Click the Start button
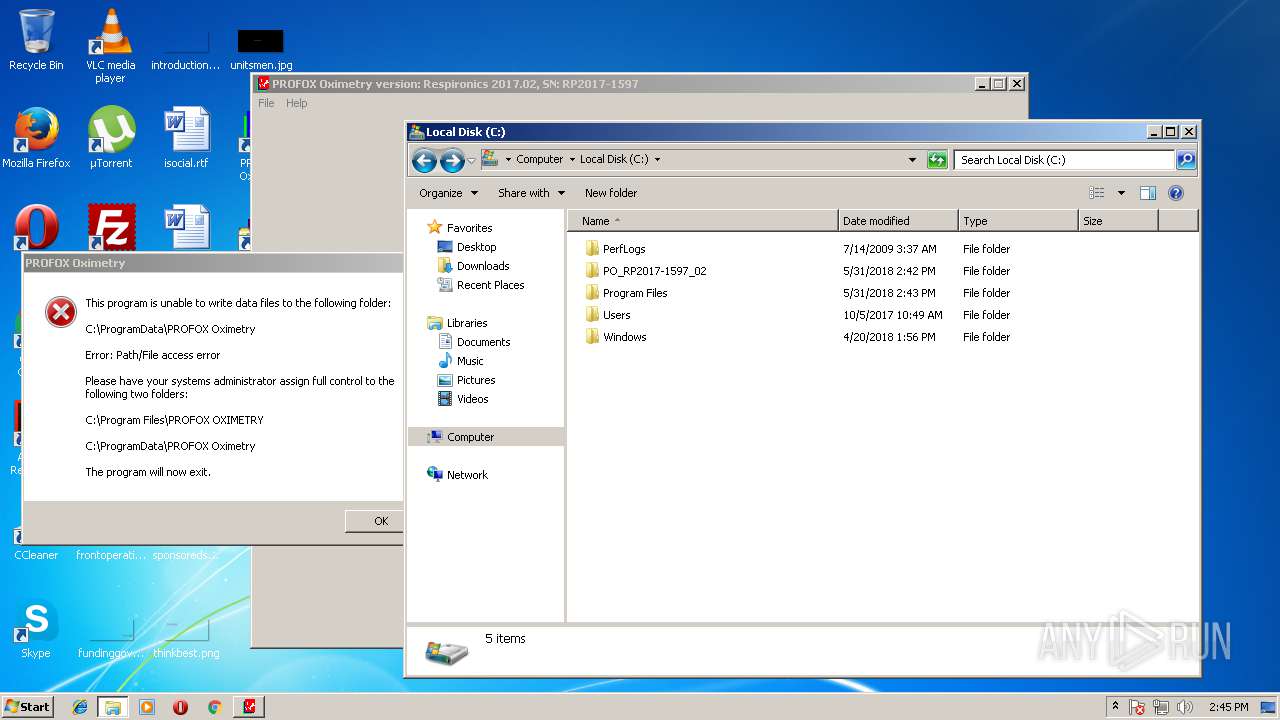 (x=28, y=707)
